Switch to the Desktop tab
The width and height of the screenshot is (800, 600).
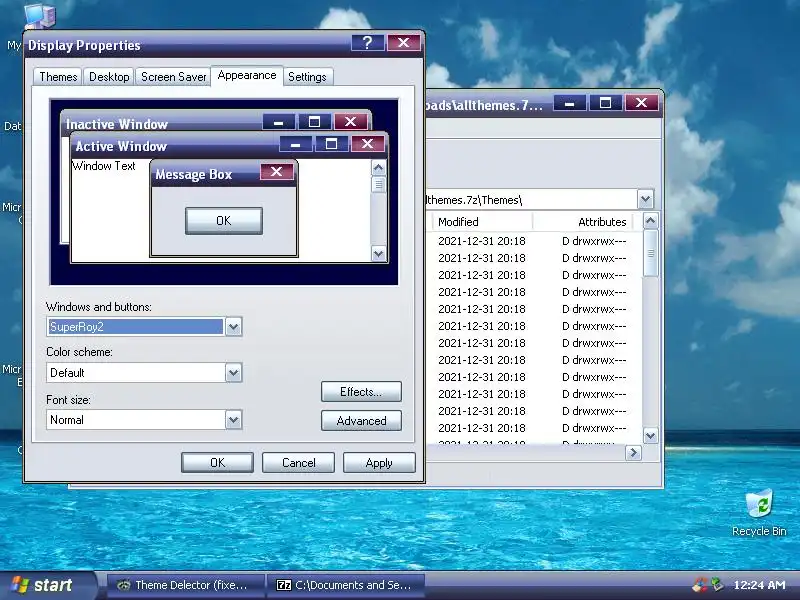pos(109,77)
